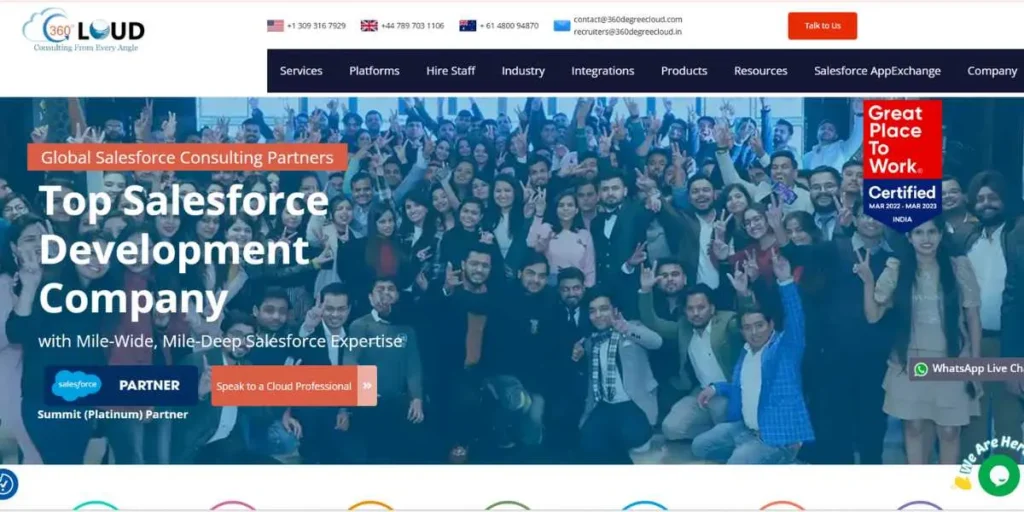Click the Talk to Us button
Image resolution: width=1024 pixels, height=512 pixels.
(822, 26)
